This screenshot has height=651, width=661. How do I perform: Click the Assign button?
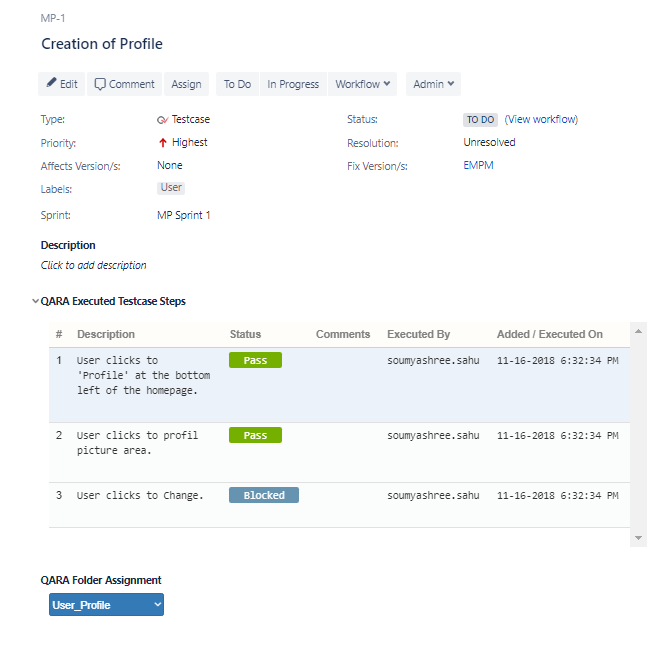pos(186,84)
